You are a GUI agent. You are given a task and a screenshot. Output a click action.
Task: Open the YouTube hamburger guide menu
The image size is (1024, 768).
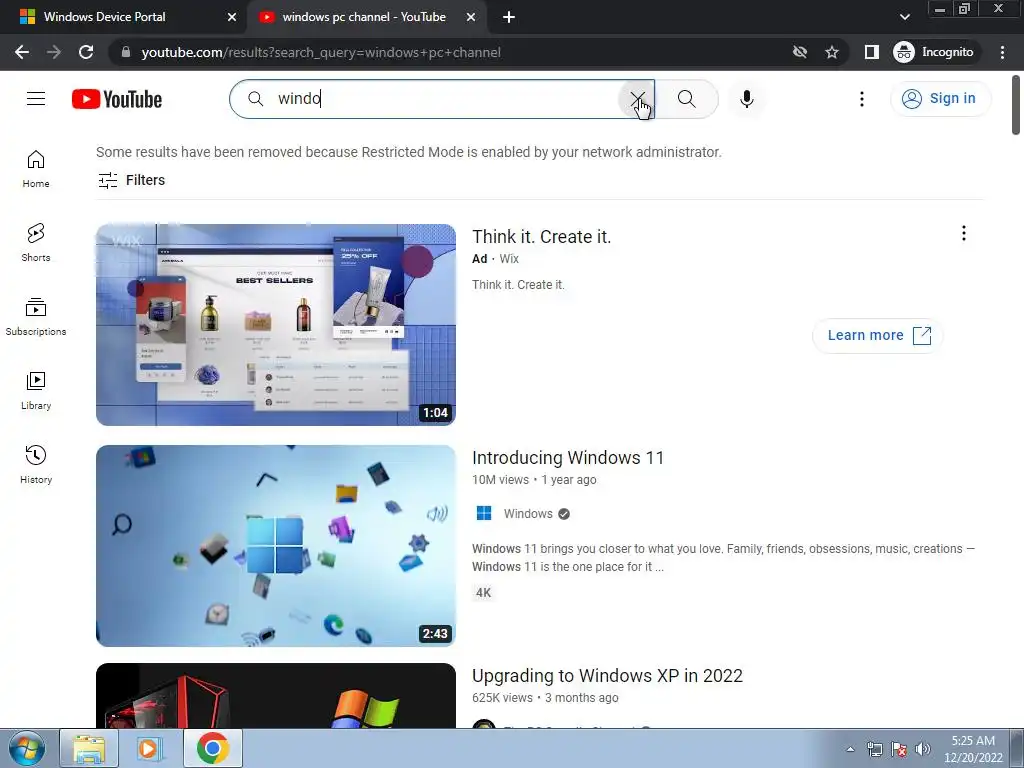tap(36, 99)
